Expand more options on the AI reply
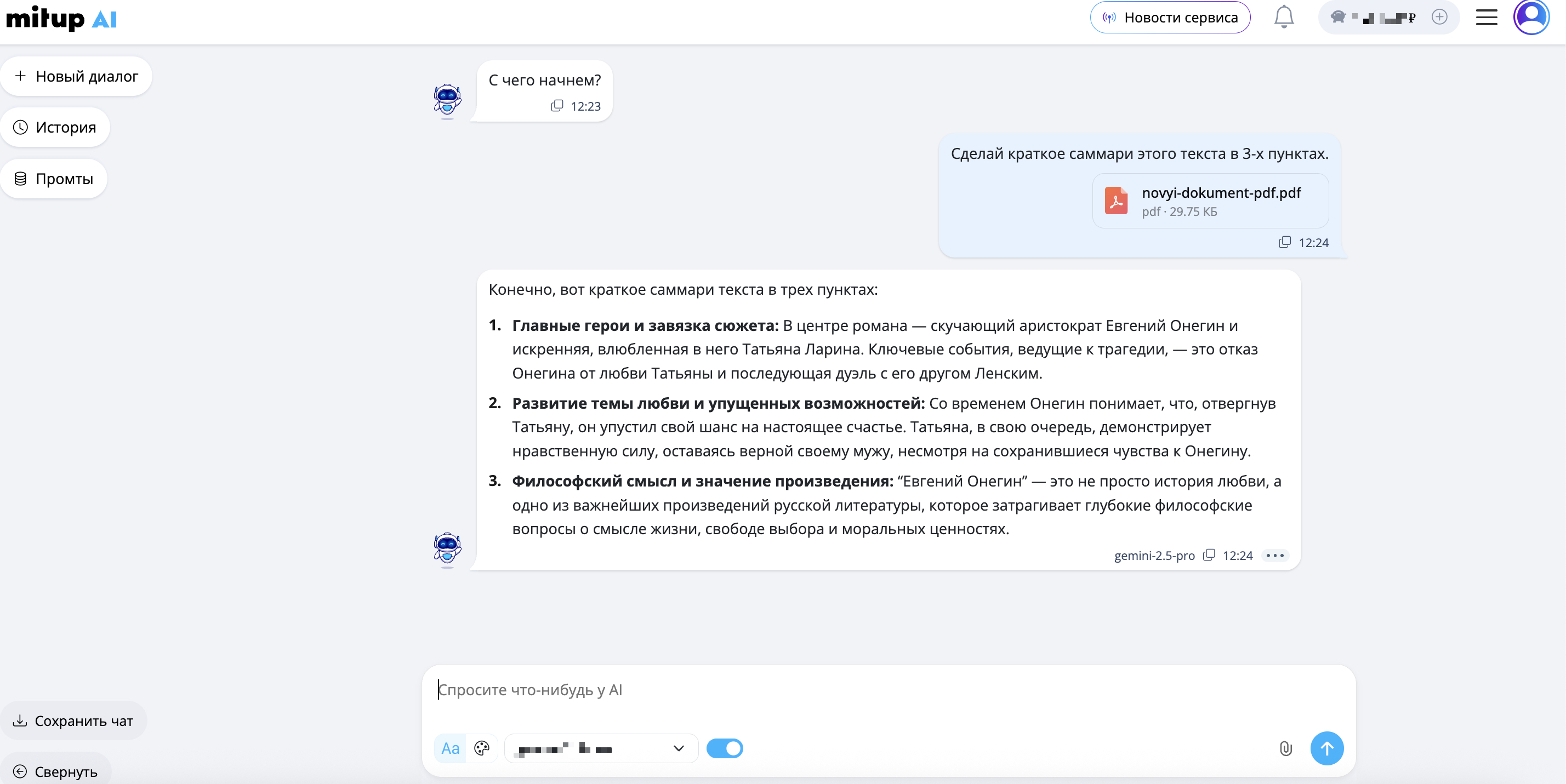Image resolution: width=1566 pixels, height=784 pixels. 1275,556
